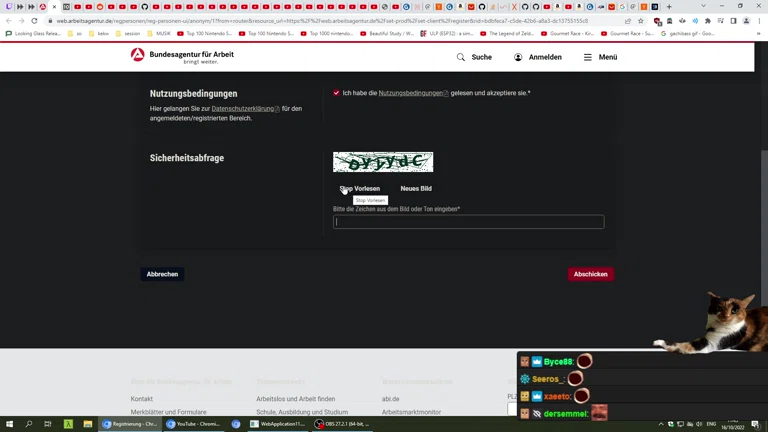Switch to the Twitch browser tab
The image size is (768, 432).
pyautogui.click(x=9, y=7)
